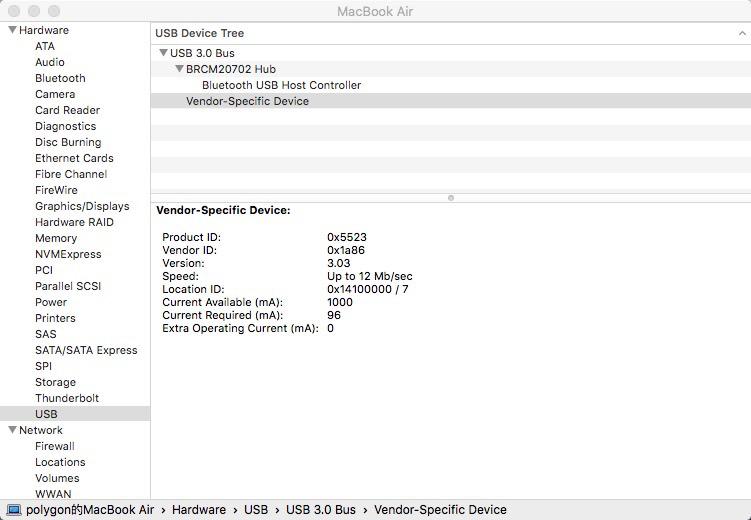Select Hardware RAID in the sidebar

coord(74,222)
